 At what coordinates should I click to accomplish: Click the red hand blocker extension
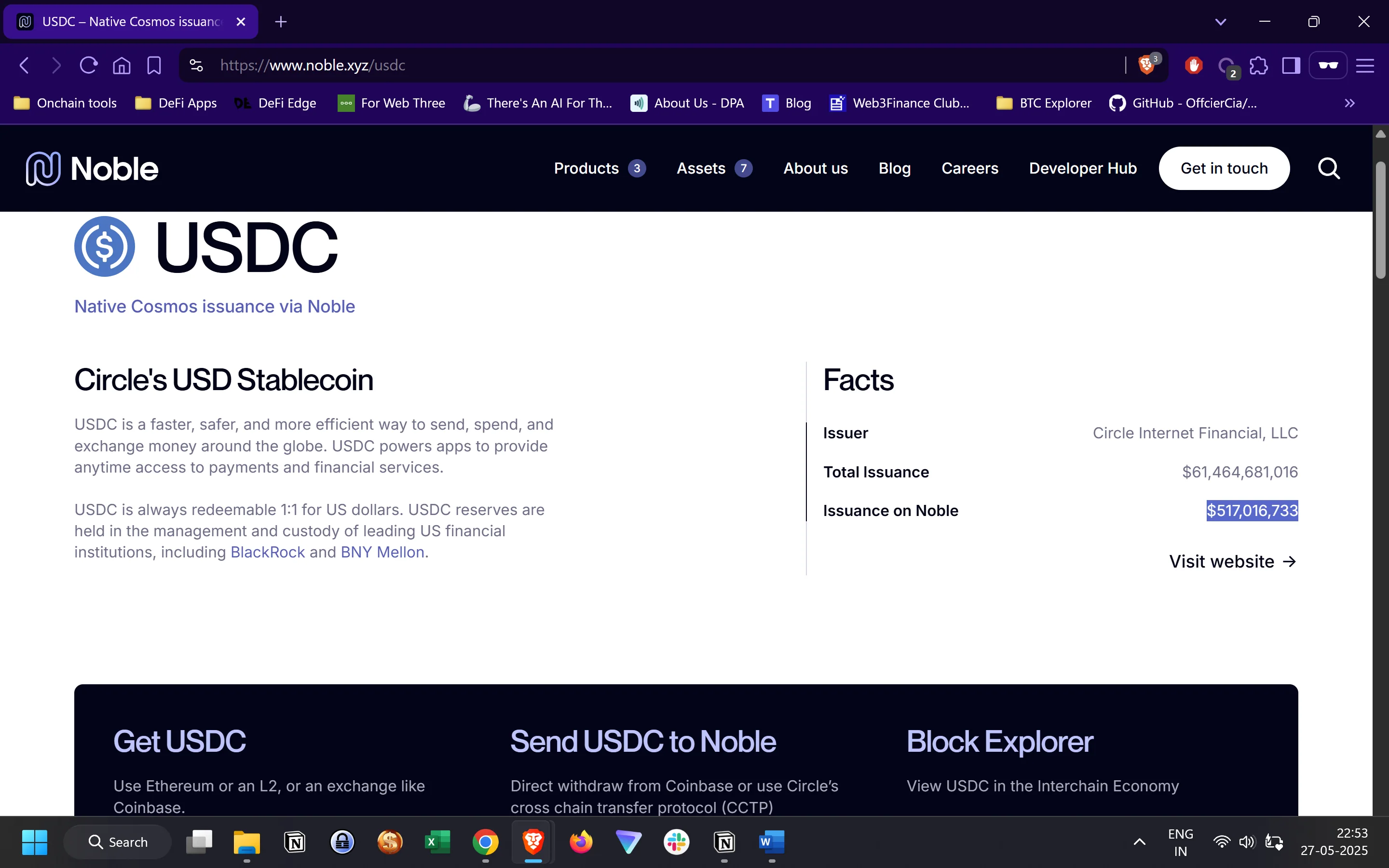coord(1194,66)
